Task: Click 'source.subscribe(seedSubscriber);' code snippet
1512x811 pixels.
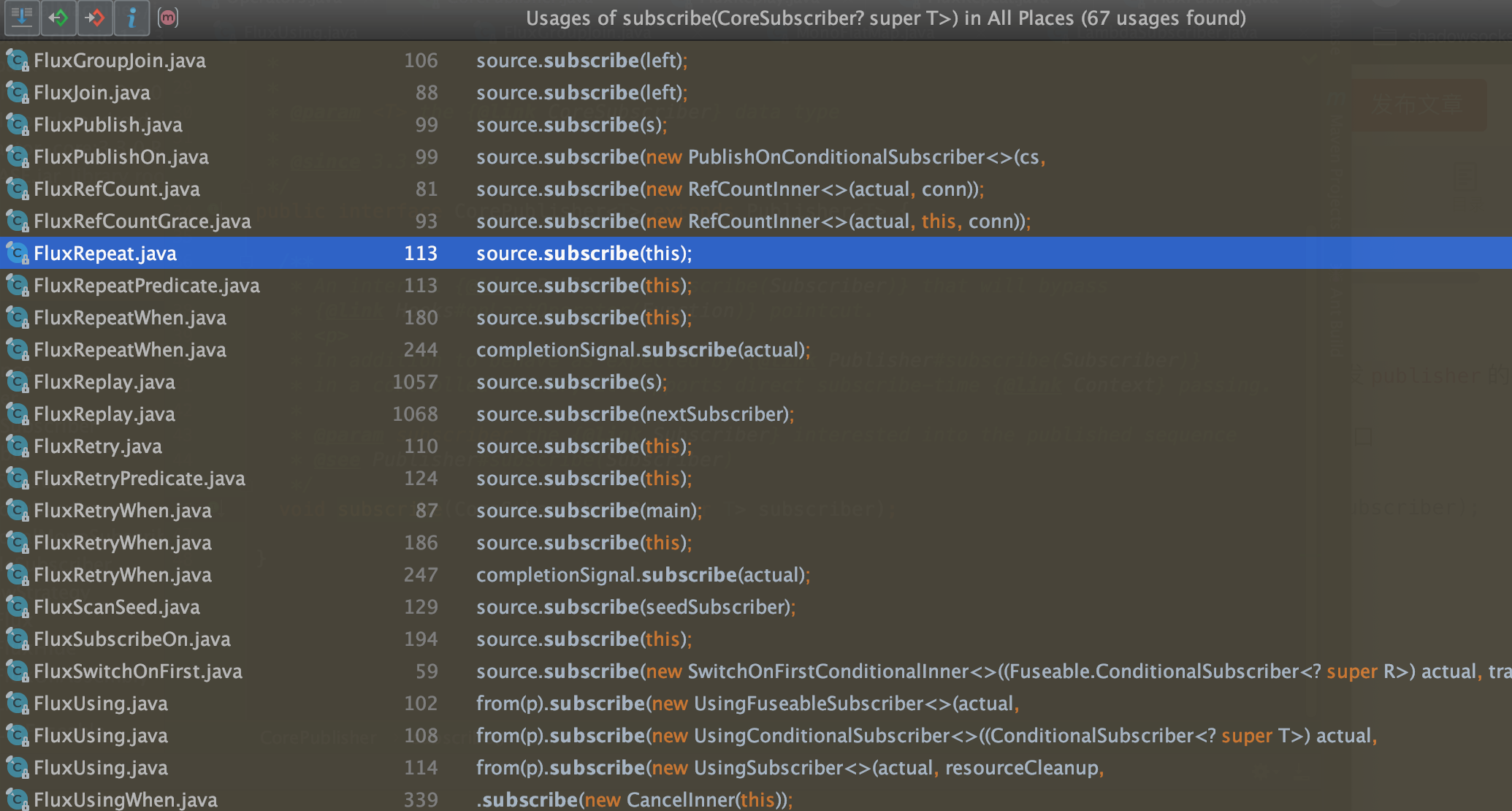Action: click(x=636, y=607)
